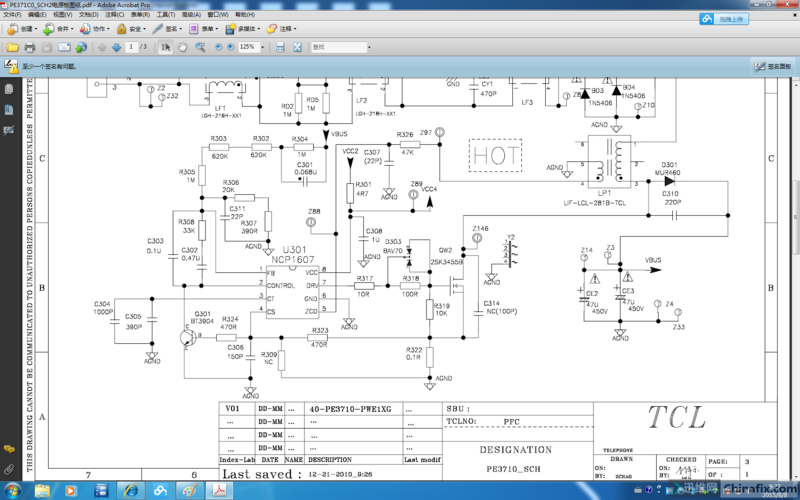Open the Bookmarks panel in left sidebar
800x500 pixels.
[9, 110]
